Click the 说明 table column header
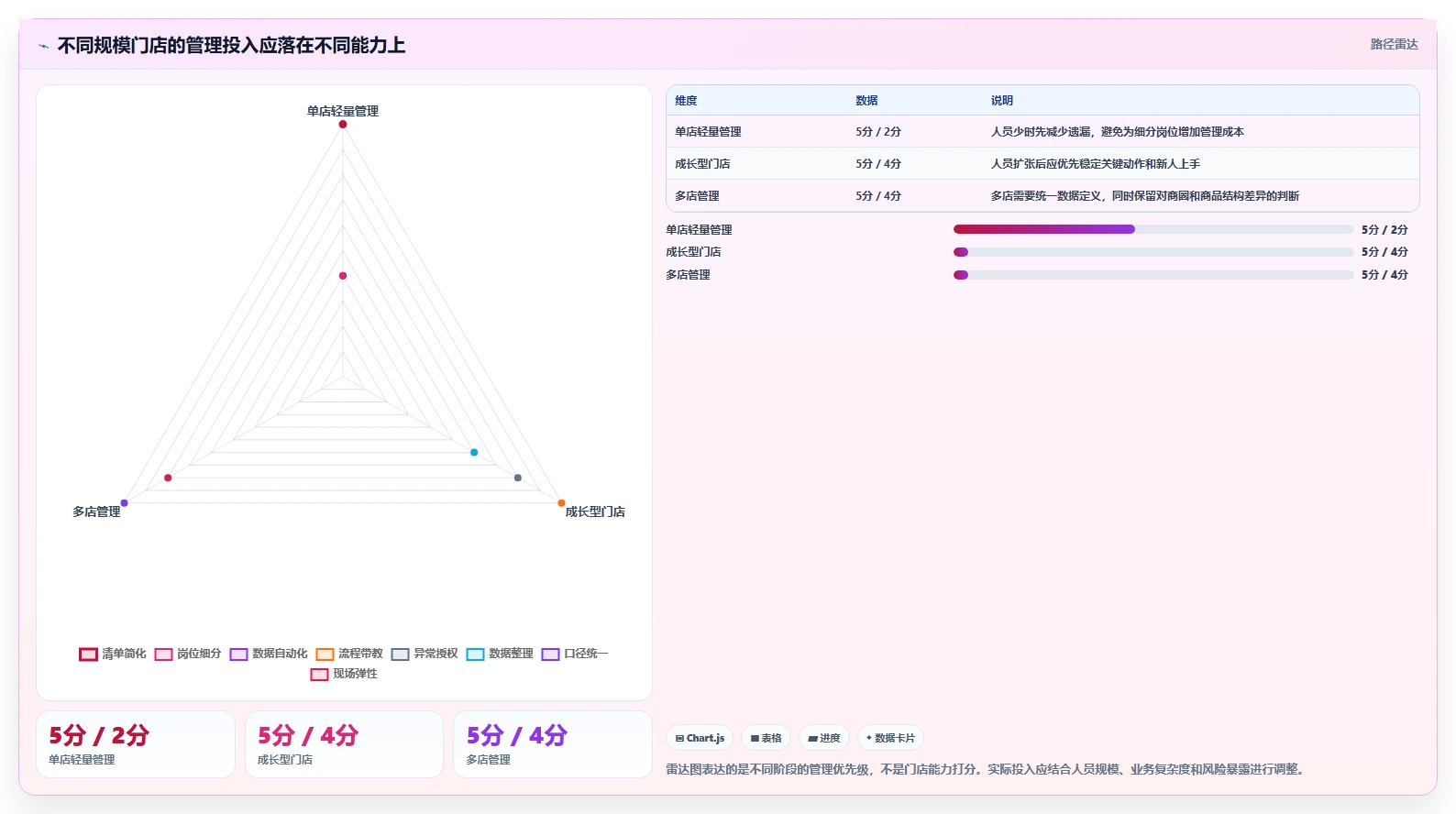This screenshot has width=1456, height=814. [1001, 101]
